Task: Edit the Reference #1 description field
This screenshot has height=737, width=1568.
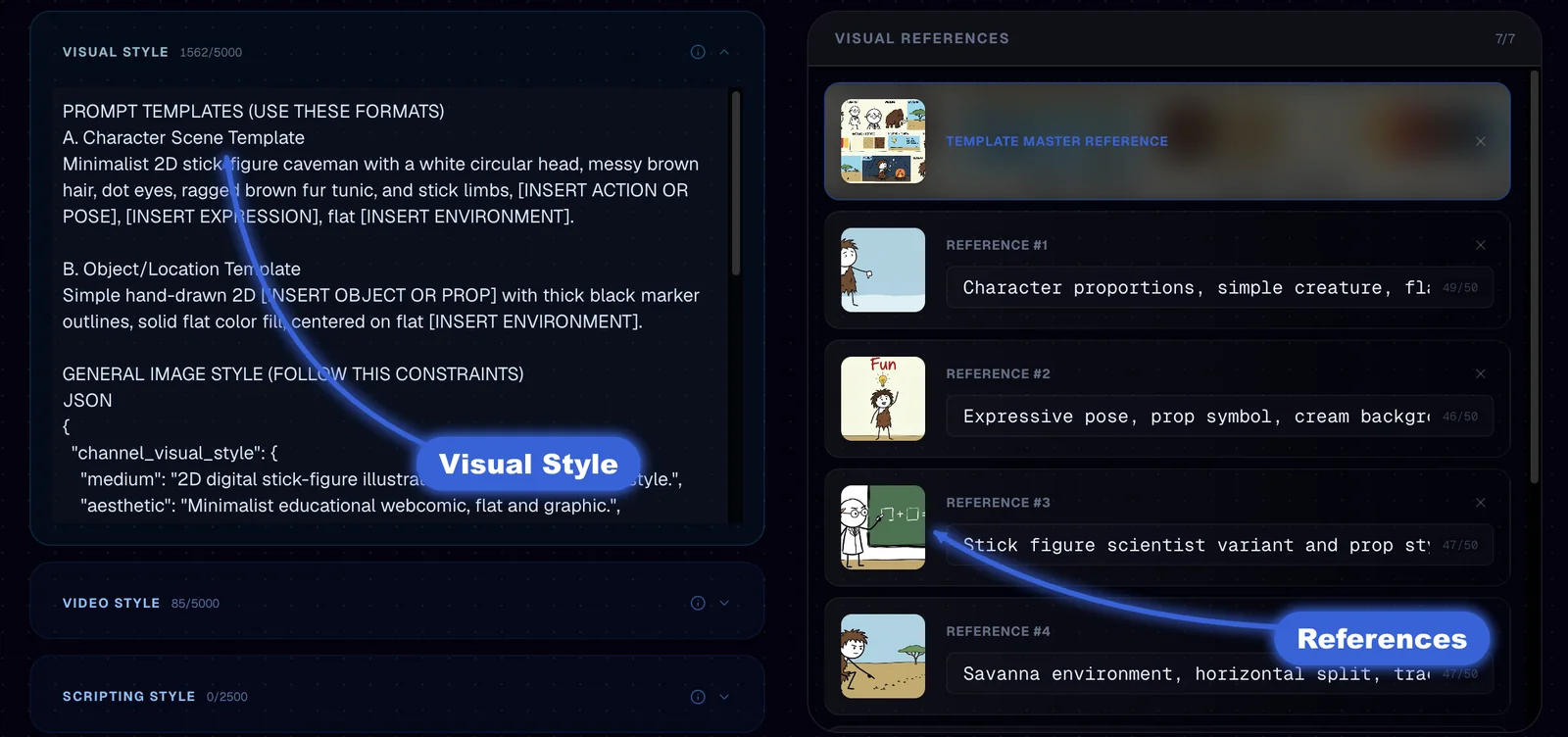Action: (x=1219, y=287)
